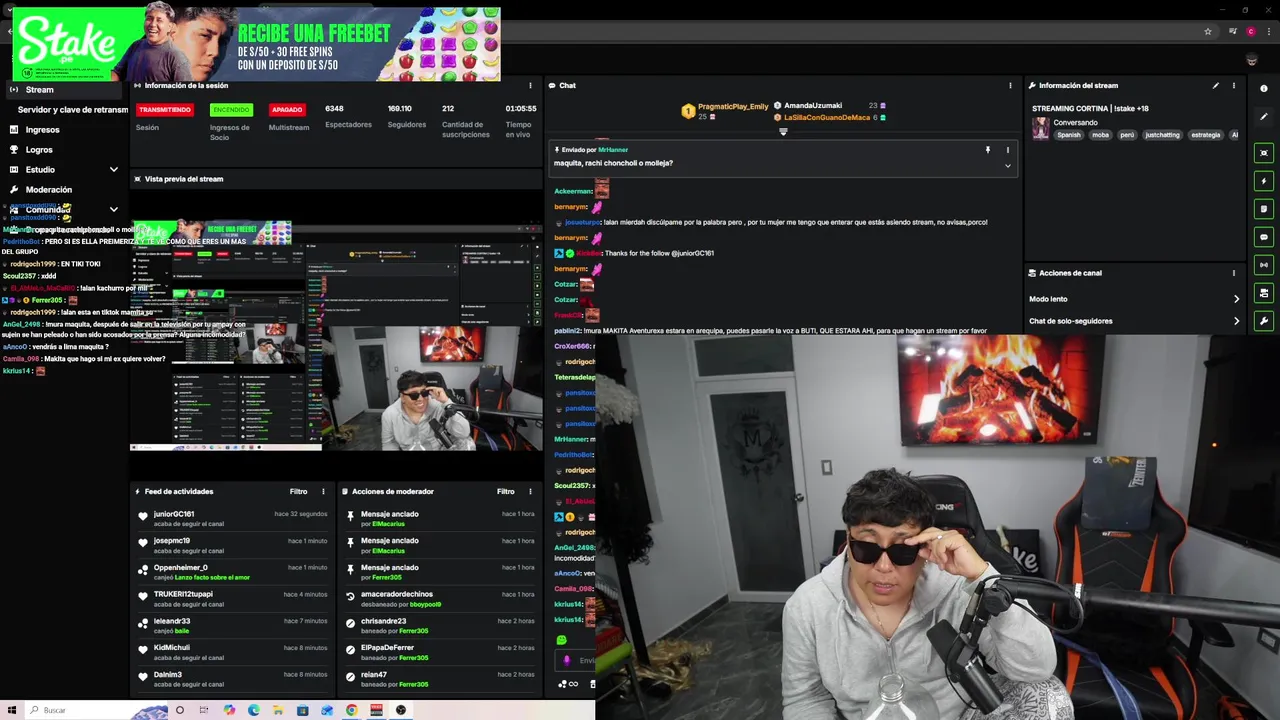Click the 01:05:55 live time value

(x=521, y=109)
